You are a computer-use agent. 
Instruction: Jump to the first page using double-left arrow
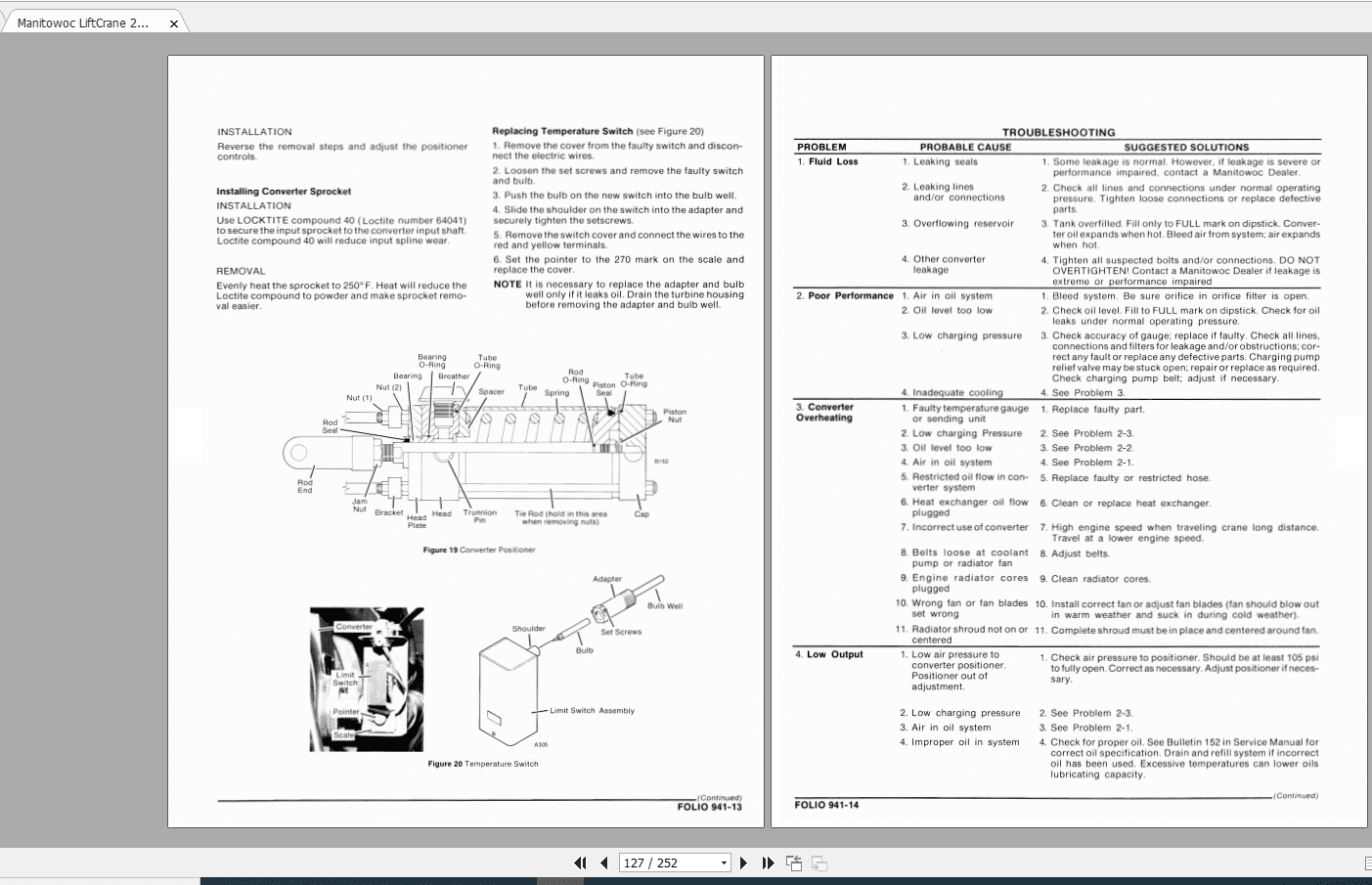pos(580,863)
